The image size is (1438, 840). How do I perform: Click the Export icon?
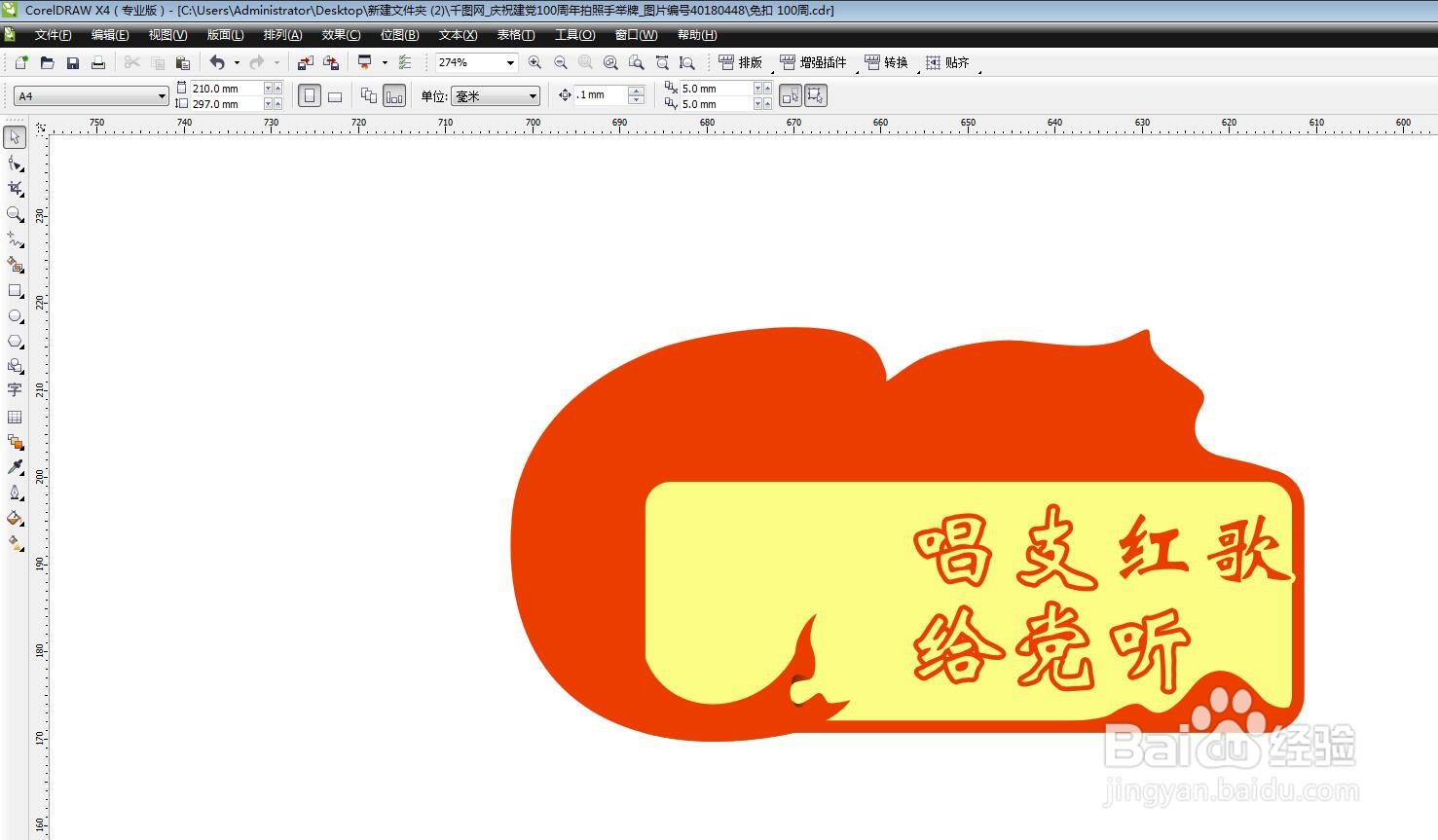tap(331, 62)
